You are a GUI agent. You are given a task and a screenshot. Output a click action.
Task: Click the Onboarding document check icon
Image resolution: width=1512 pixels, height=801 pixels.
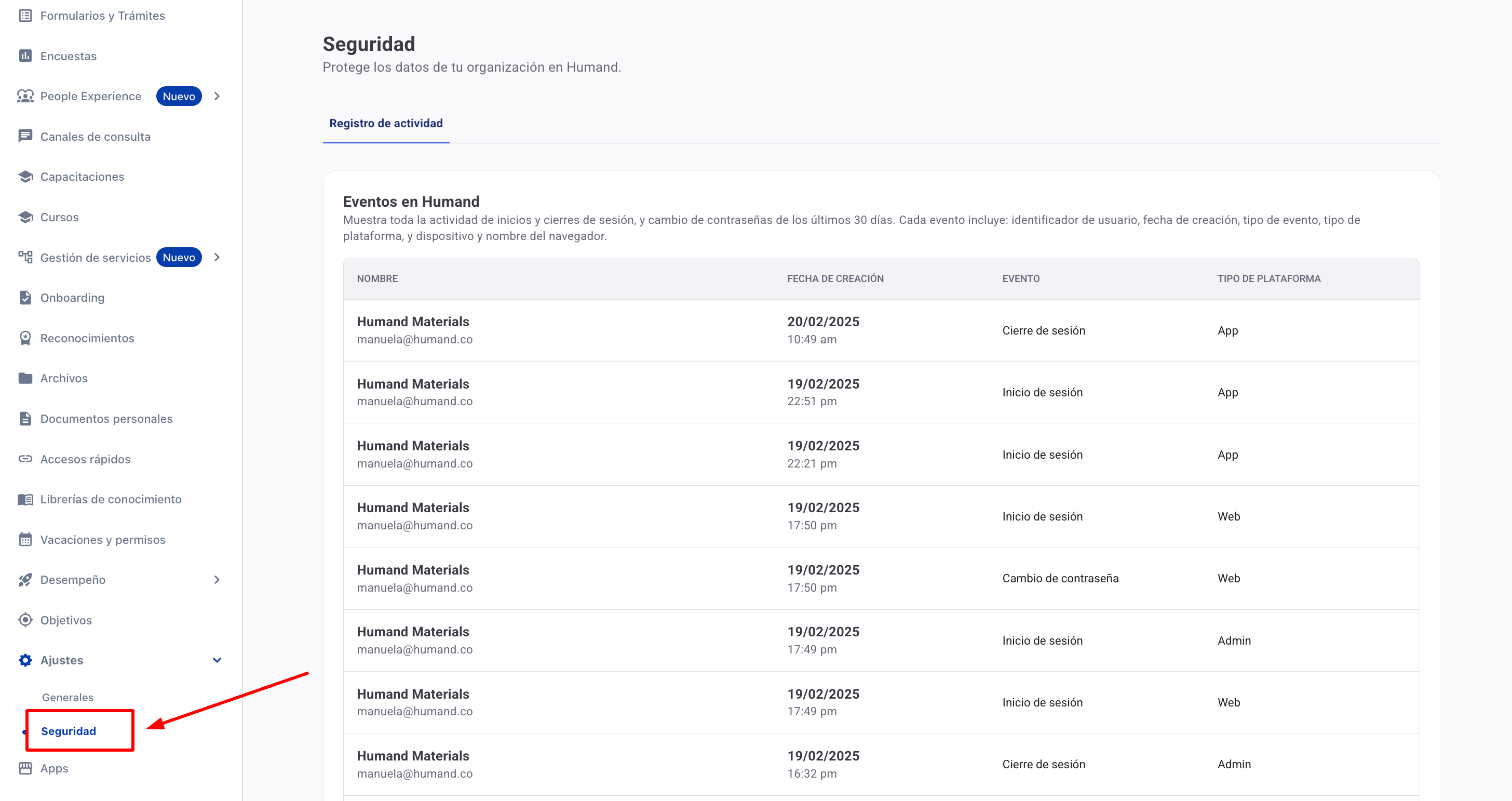(x=25, y=298)
